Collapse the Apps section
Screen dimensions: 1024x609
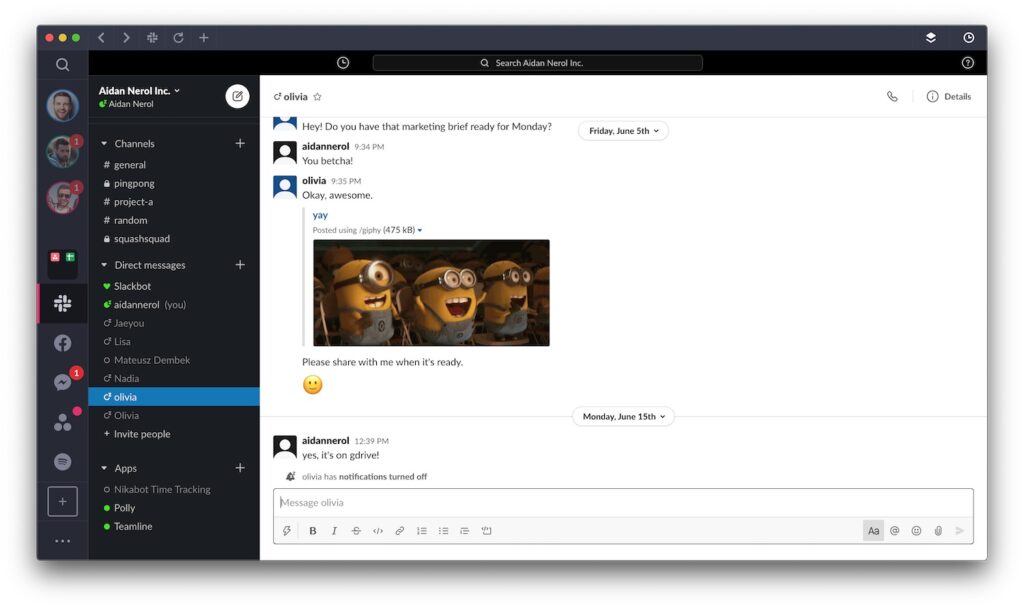(104, 468)
